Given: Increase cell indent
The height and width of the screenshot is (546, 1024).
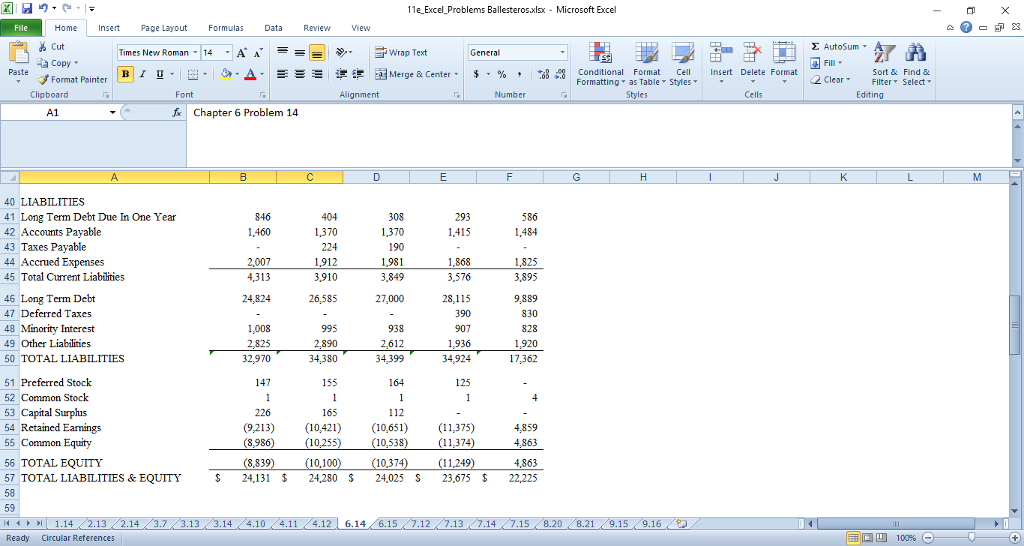Looking at the screenshot, I should click(x=358, y=74).
